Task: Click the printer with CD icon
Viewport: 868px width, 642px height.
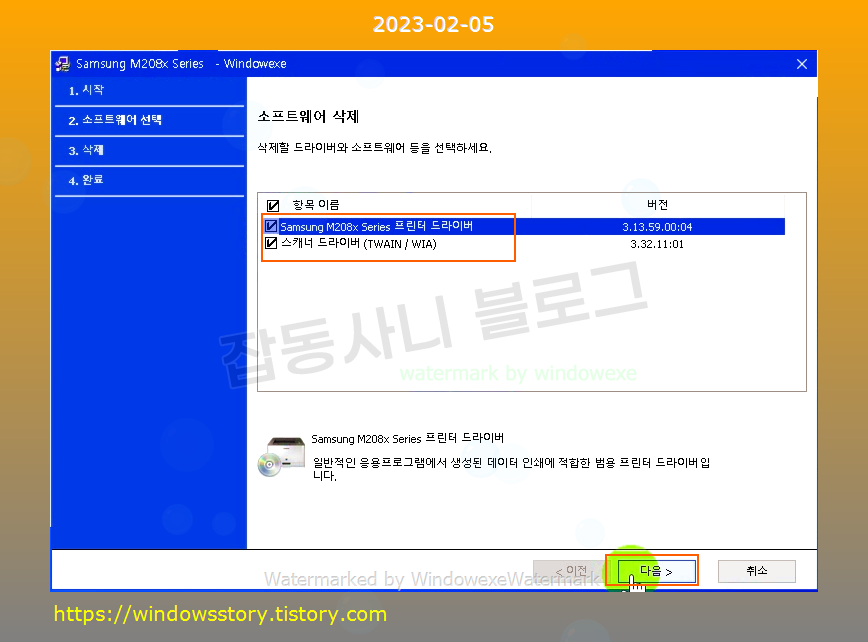Action: 281,457
